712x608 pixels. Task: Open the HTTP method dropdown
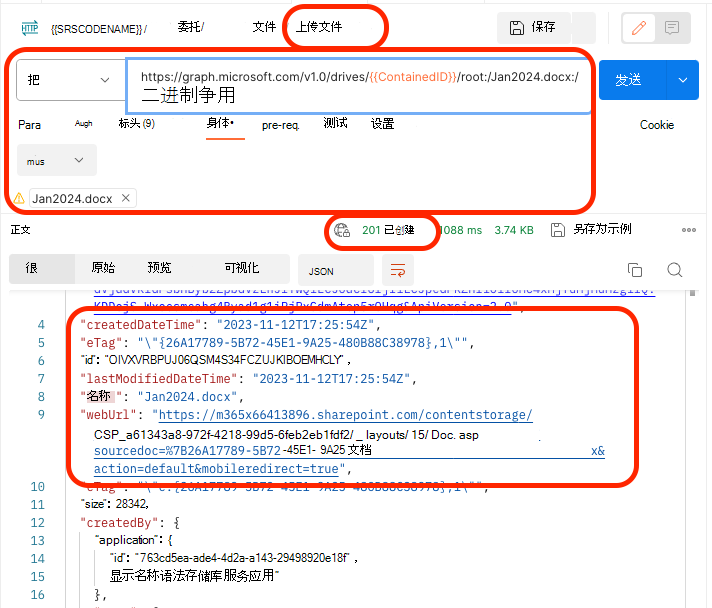coord(71,80)
